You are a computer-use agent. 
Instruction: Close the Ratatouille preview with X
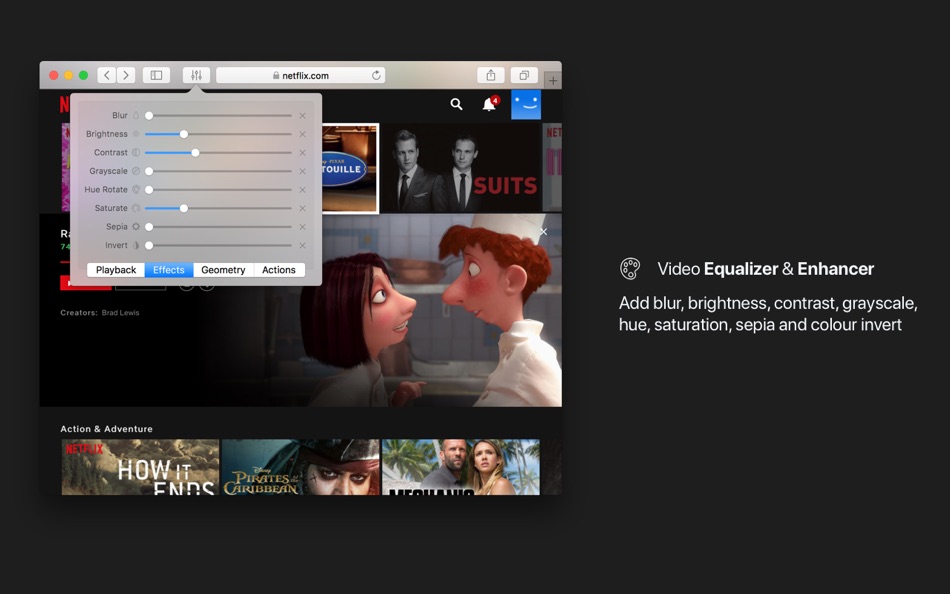(543, 232)
